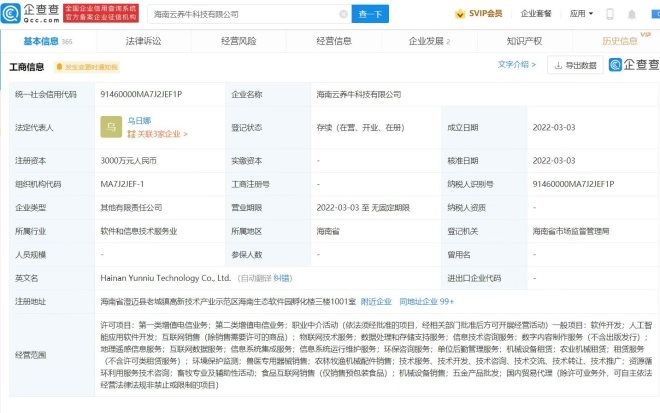Image resolution: width=660 pixels, height=413 pixels.
Task: Click the 查一下 search button
Action: 369,15
